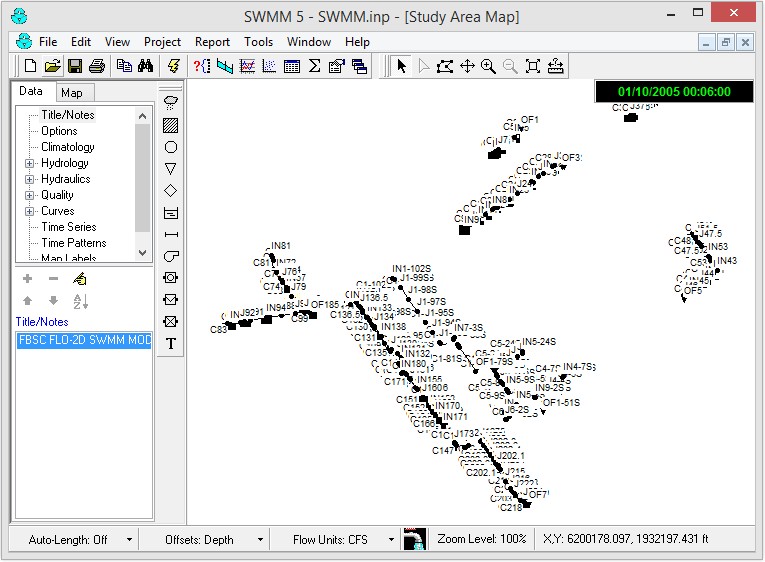
Task: Click the Edit object hand icon
Action: coord(79,279)
